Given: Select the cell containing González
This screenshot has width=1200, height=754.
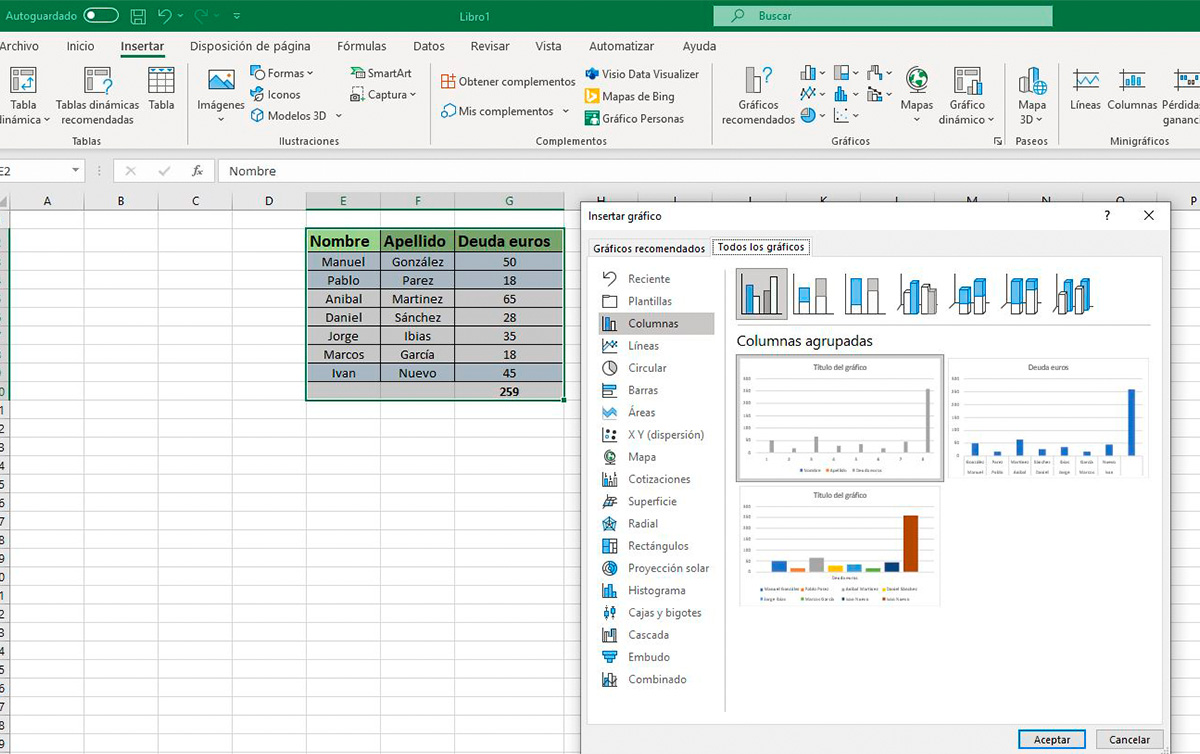Looking at the screenshot, I should pyautogui.click(x=418, y=262).
